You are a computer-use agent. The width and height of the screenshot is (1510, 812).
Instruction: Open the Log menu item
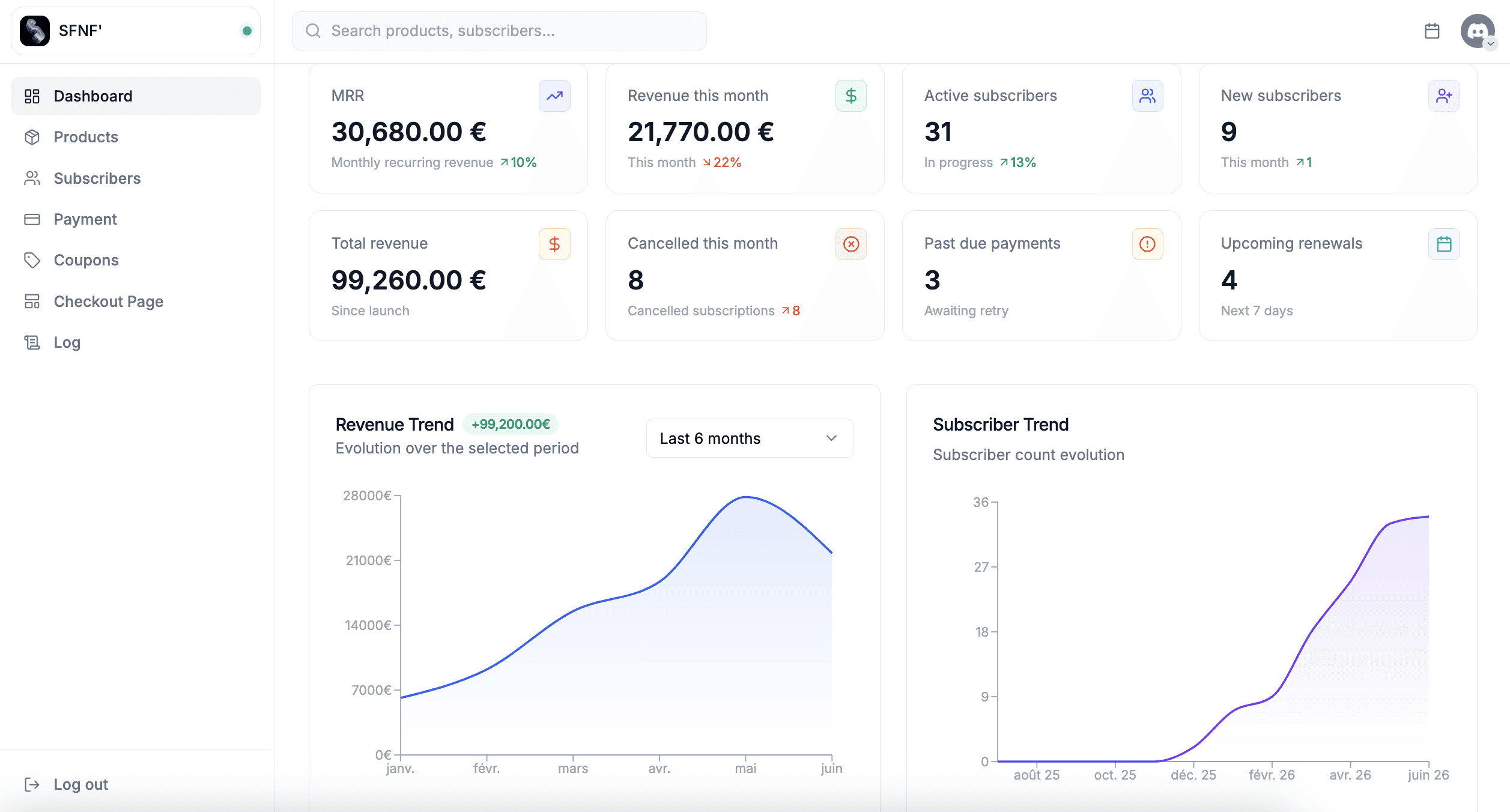tap(136, 342)
